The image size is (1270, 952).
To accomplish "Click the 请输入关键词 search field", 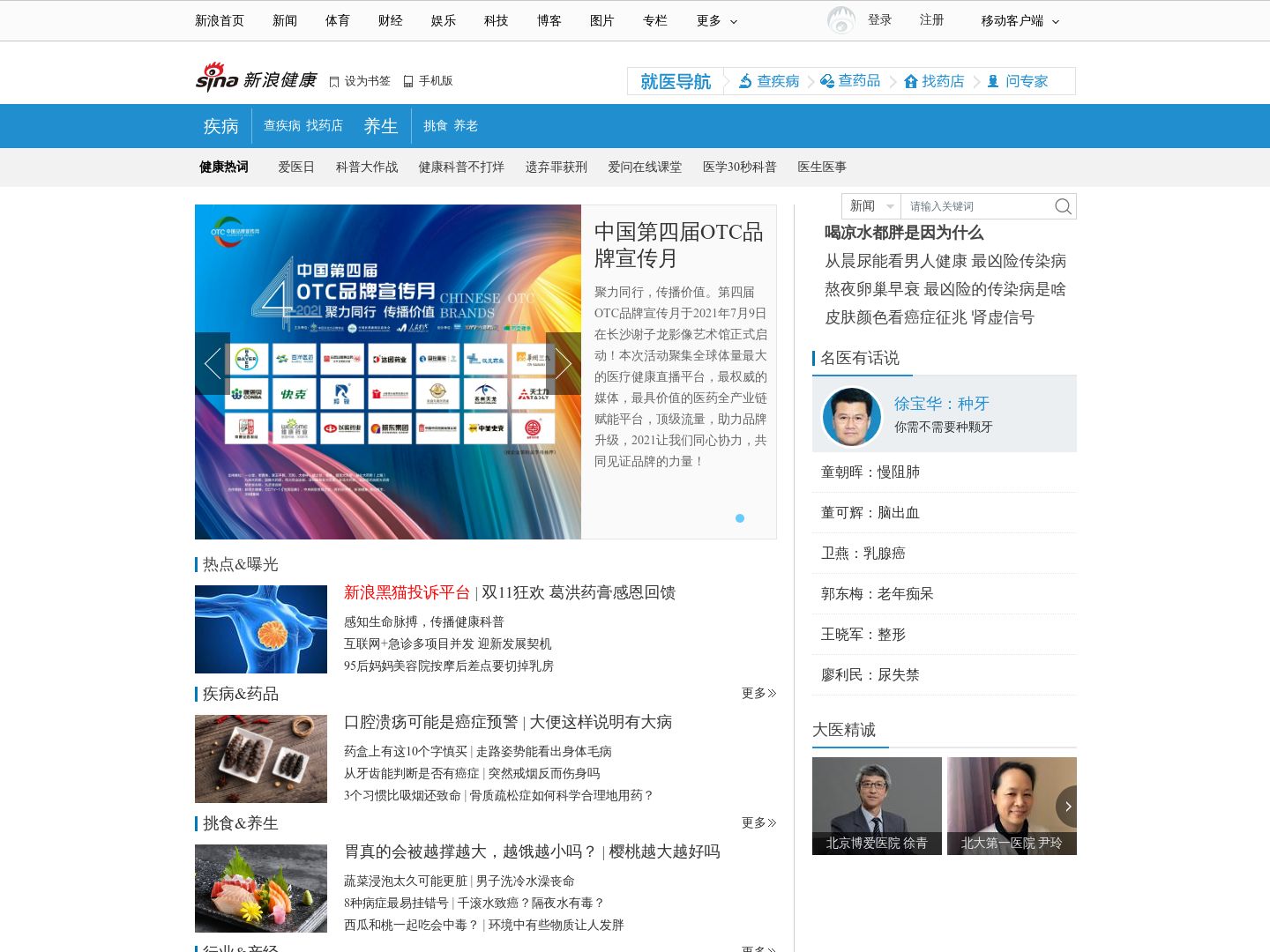I will 977,206.
